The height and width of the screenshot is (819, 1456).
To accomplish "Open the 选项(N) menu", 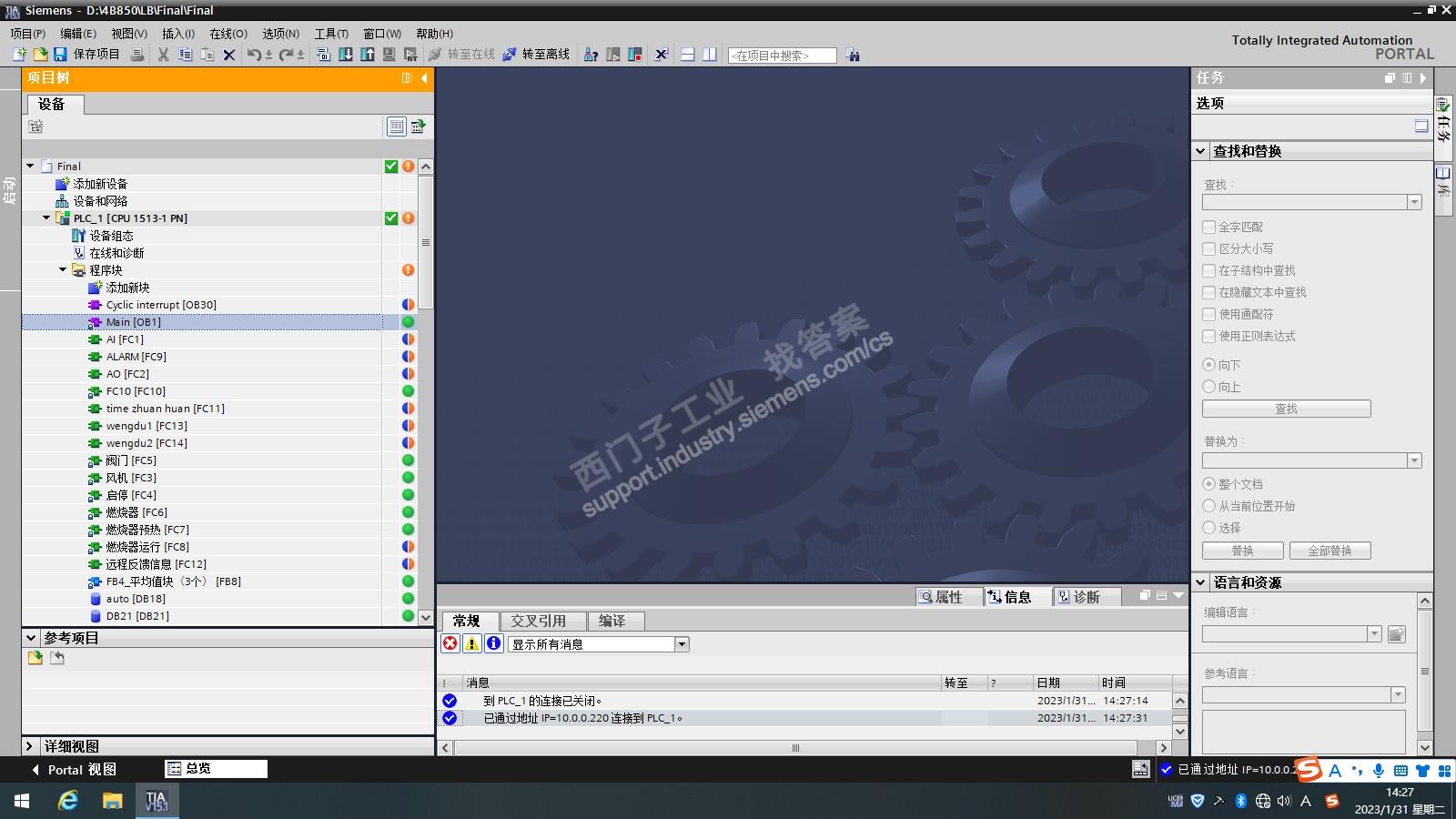I will [x=281, y=34].
